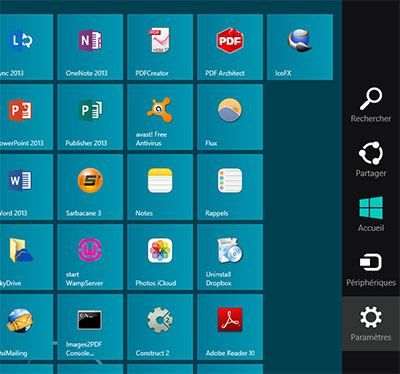Launch Adobe Reader XI tile
Screen dimensions: 400x374
point(230,327)
